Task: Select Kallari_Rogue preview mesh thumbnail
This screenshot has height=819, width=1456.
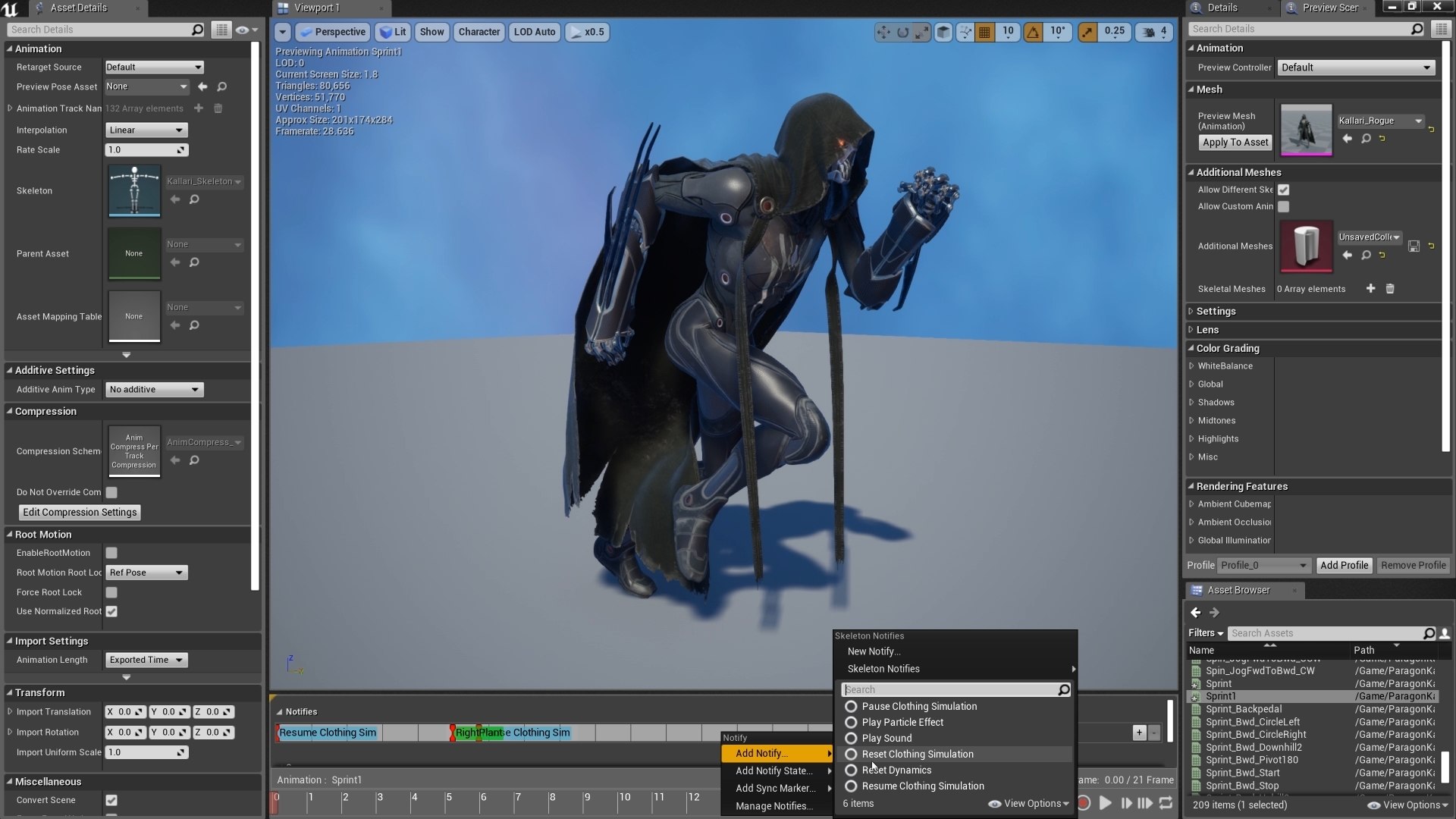Action: [x=1306, y=128]
